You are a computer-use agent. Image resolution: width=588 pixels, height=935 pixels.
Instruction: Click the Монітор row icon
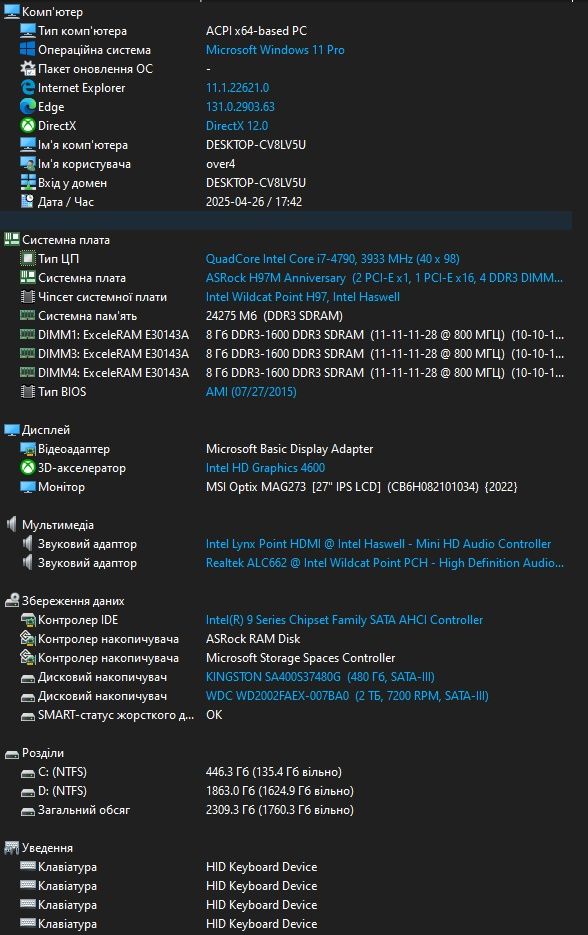[x=27, y=487]
